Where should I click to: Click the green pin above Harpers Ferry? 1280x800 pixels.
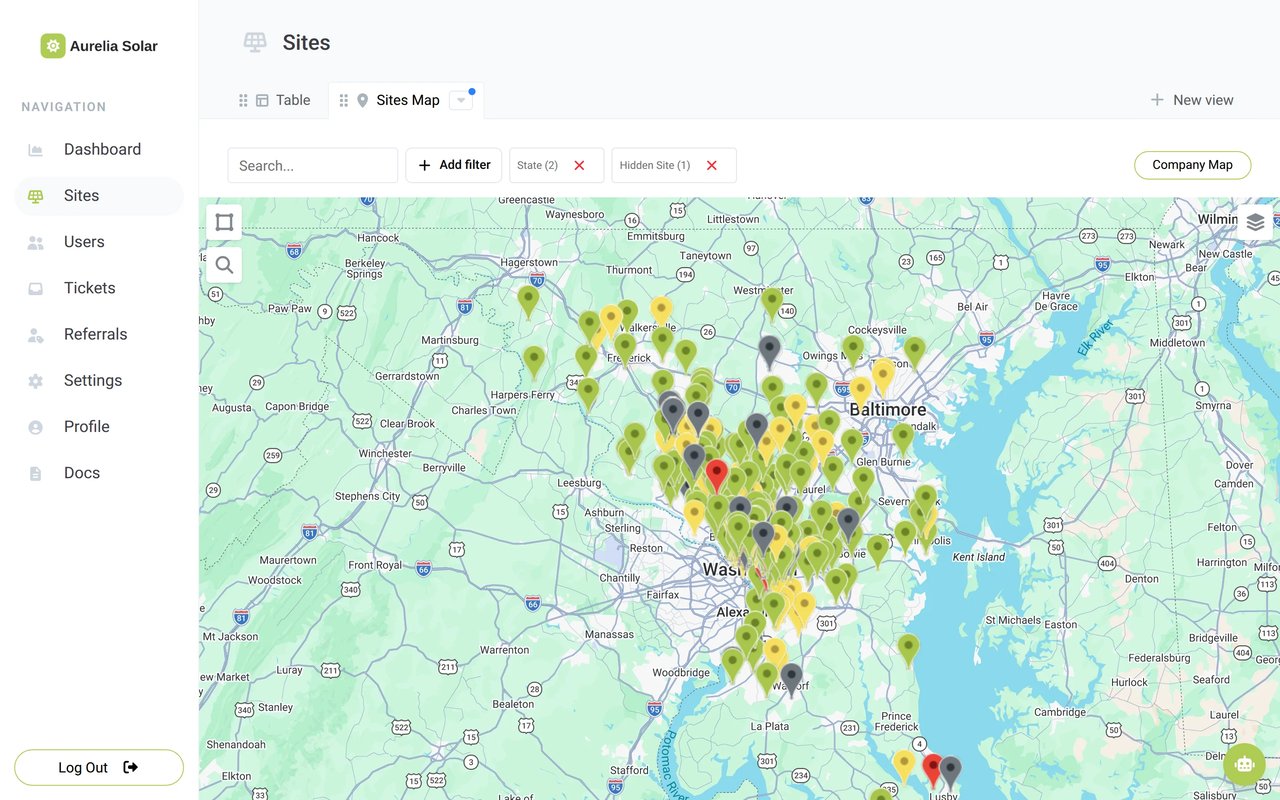coord(535,361)
